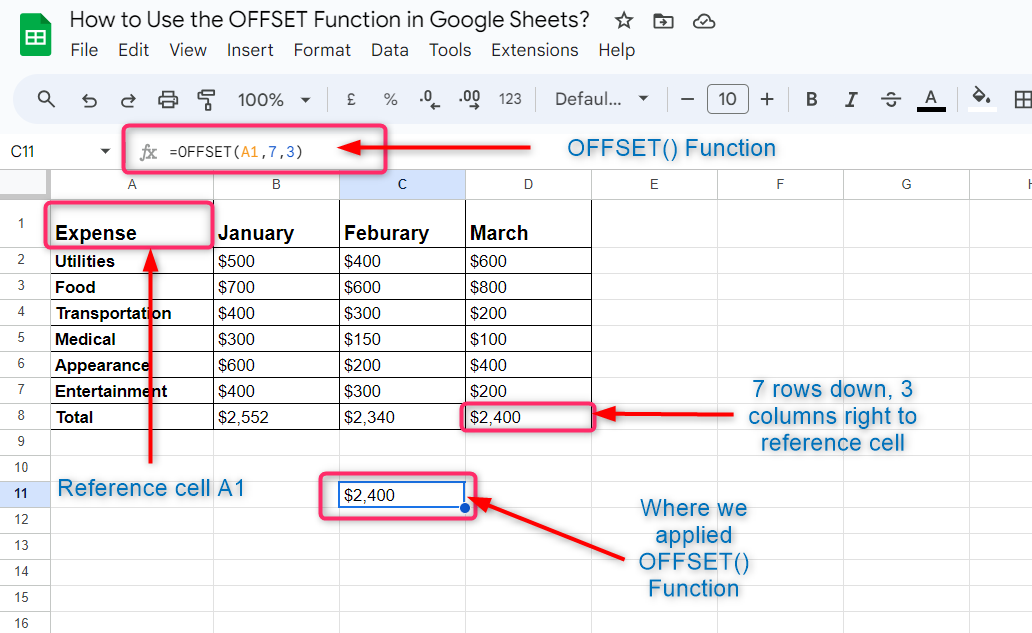This screenshot has width=1032, height=633.
Task: Toggle italic formatting
Action: coord(851,99)
